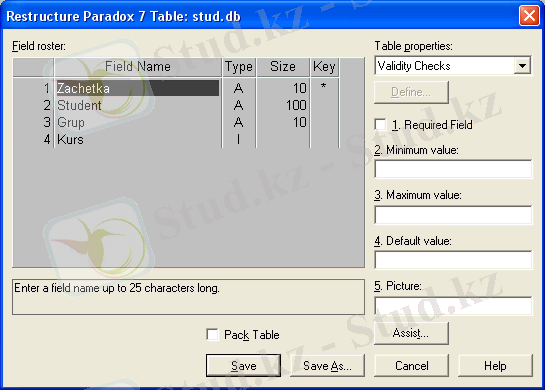Select the Validity Checks combo box
Viewport: 545px width, 390px height.
453,66
